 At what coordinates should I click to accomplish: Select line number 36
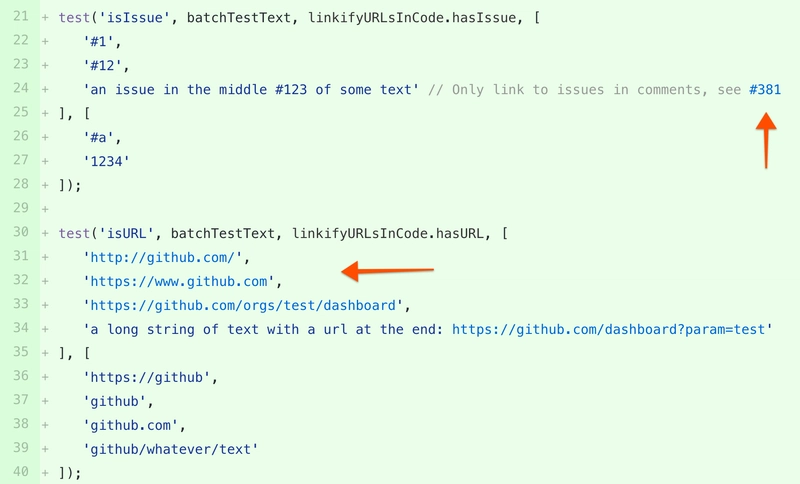(20, 377)
